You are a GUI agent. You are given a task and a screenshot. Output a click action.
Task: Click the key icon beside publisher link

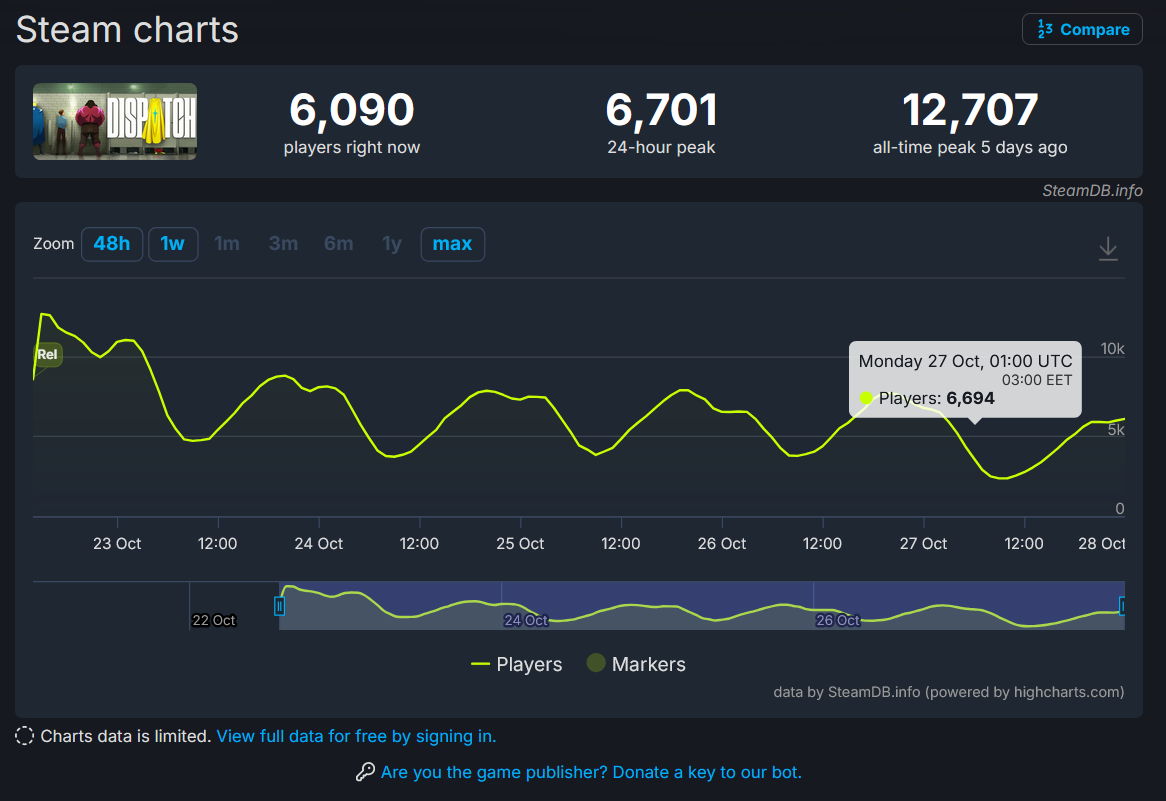tap(364, 772)
